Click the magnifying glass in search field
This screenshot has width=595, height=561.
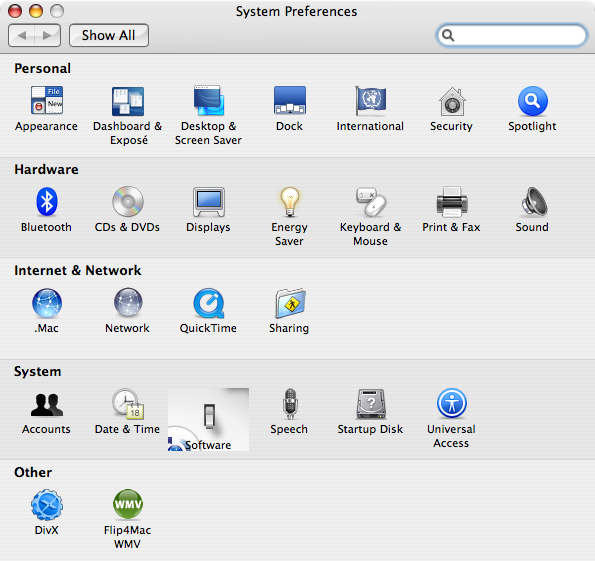[448, 35]
